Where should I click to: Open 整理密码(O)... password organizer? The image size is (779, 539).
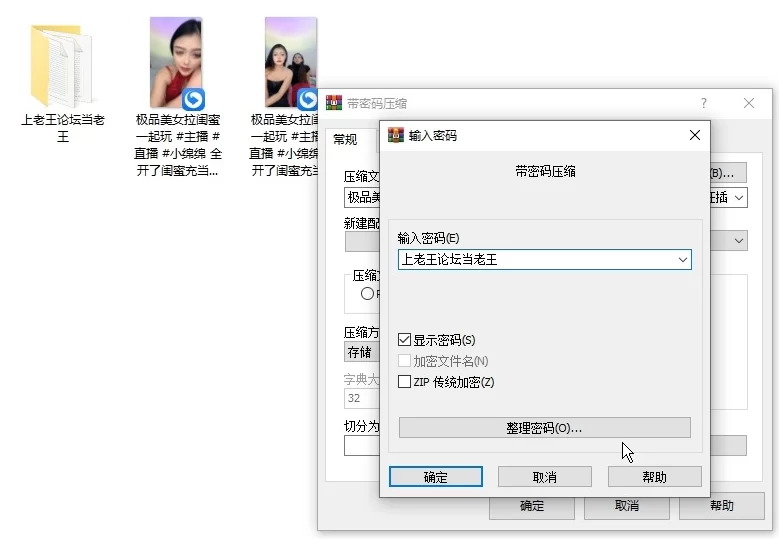[544, 428]
